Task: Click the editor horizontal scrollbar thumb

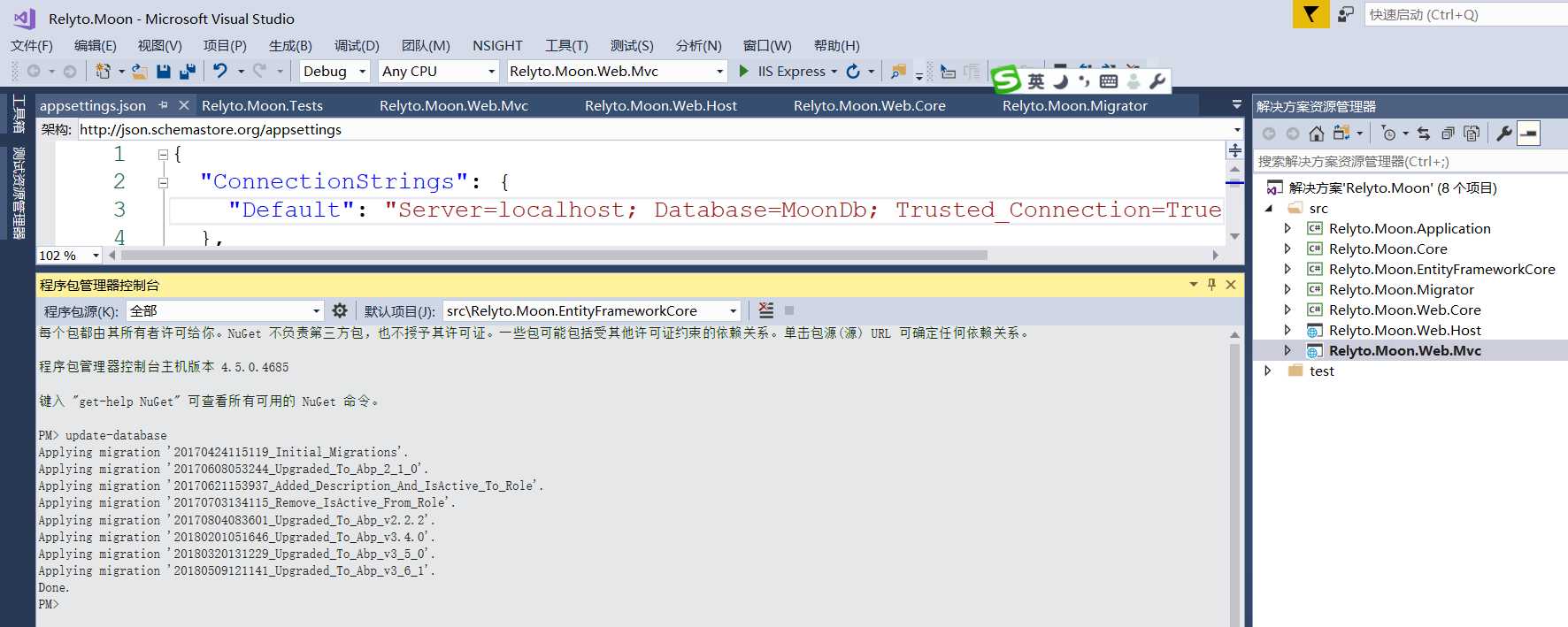Action: pyautogui.click(x=555, y=255)
